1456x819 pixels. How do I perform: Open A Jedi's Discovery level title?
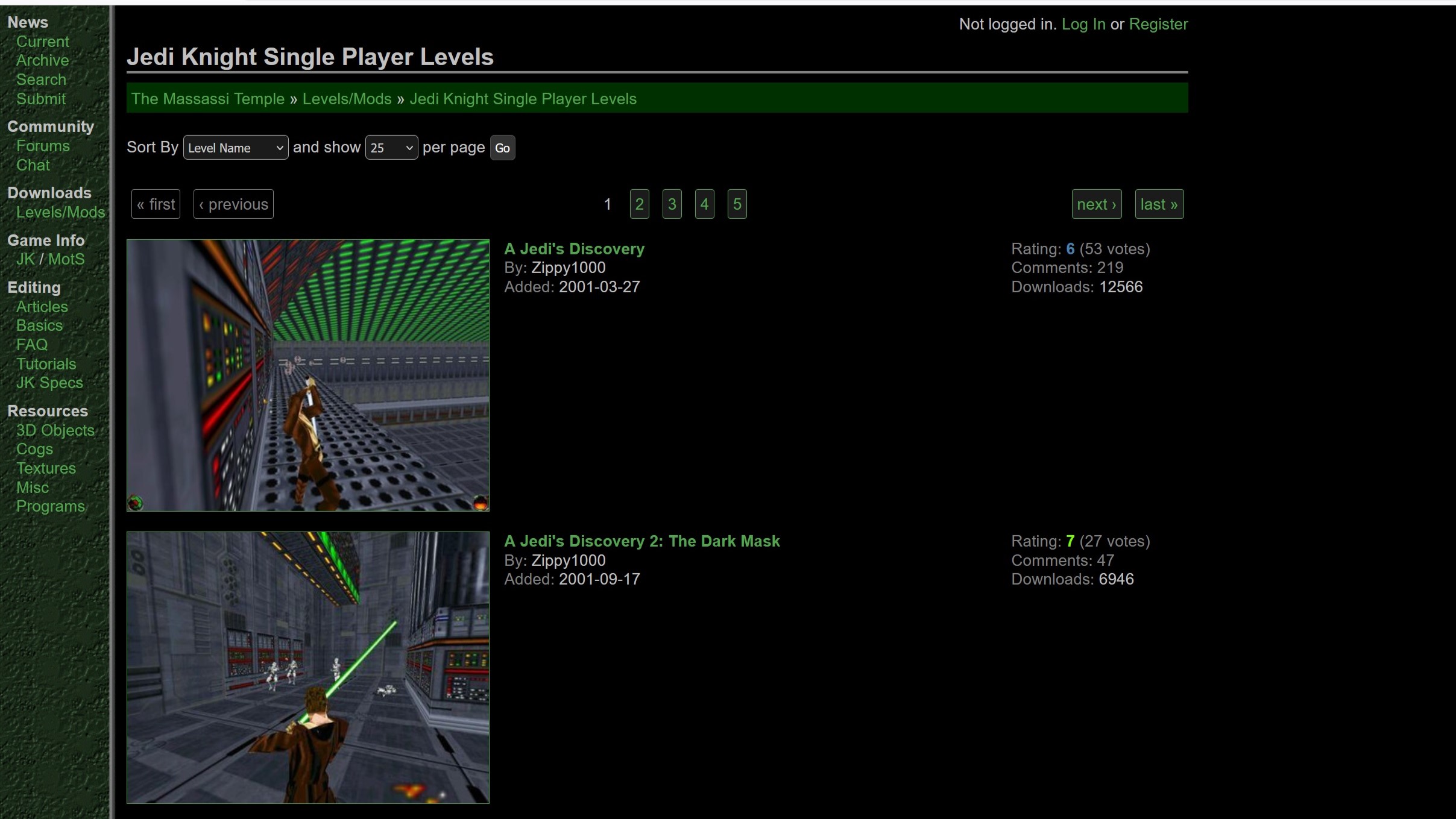coord(574,249)
